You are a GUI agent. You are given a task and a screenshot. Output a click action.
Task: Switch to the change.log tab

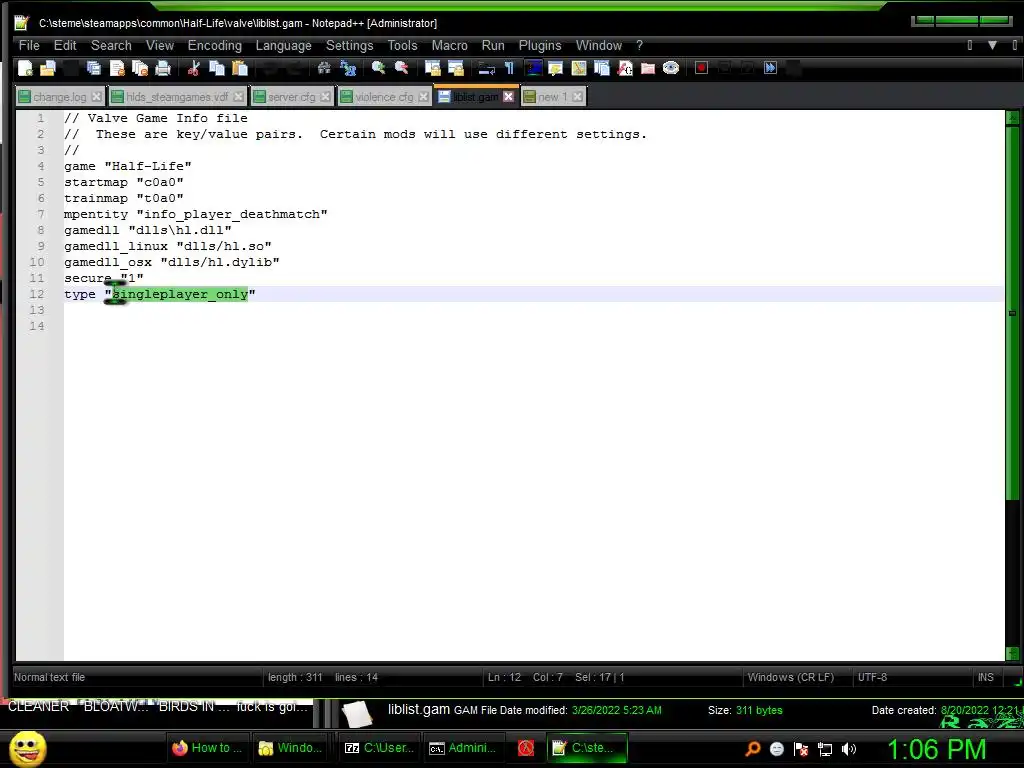coord(59,97)
